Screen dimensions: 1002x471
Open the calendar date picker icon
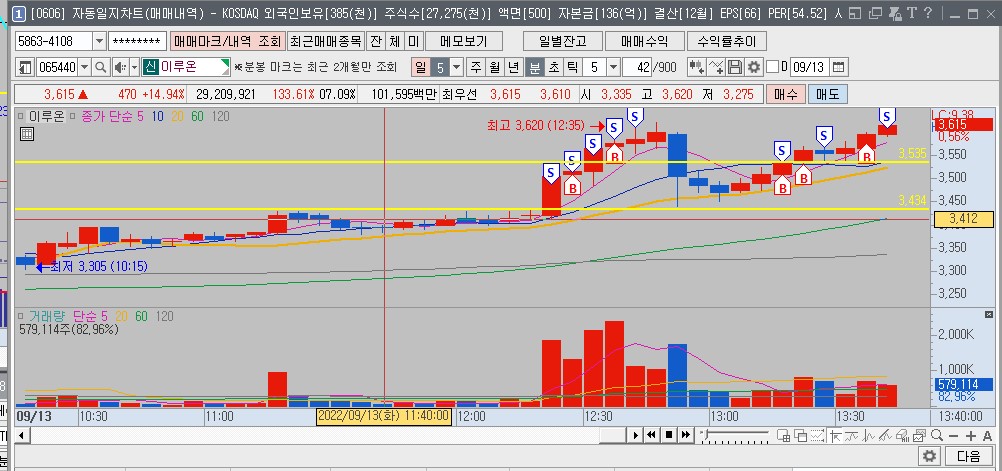click(x=838, y=67)
